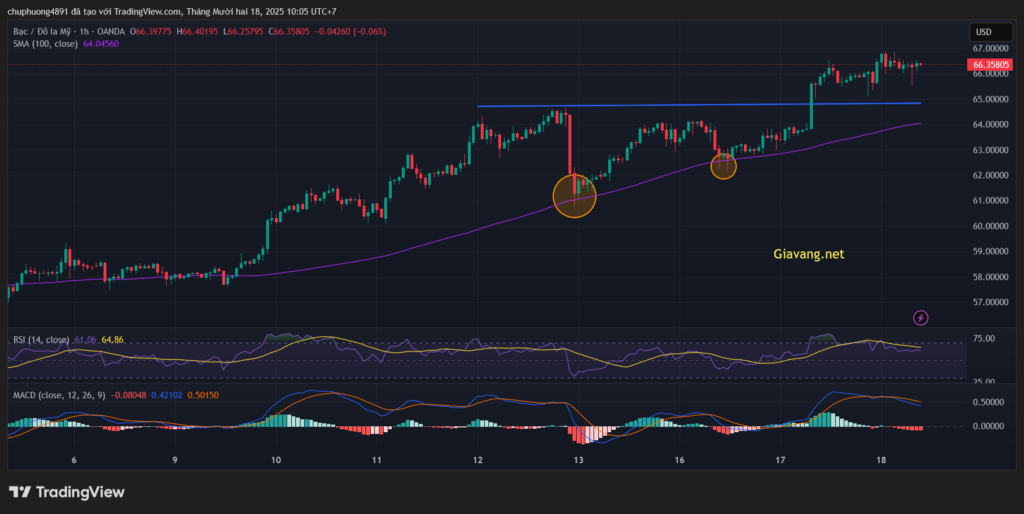Open the USD currency selector
The width and height of the screenshot is (1024, 514).
pyautogui.click(x=983, y=32)
